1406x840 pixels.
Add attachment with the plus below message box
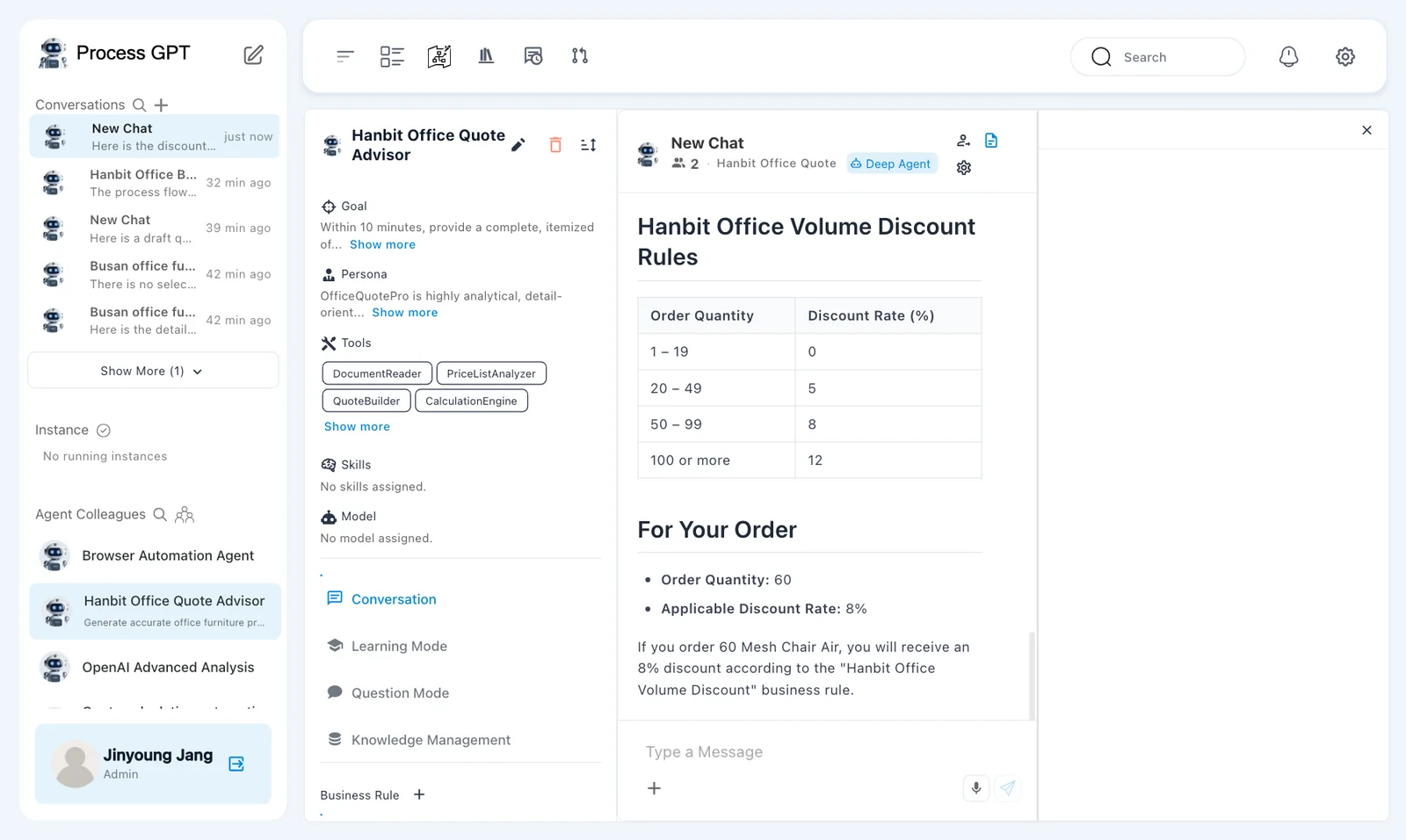(654, 788)
